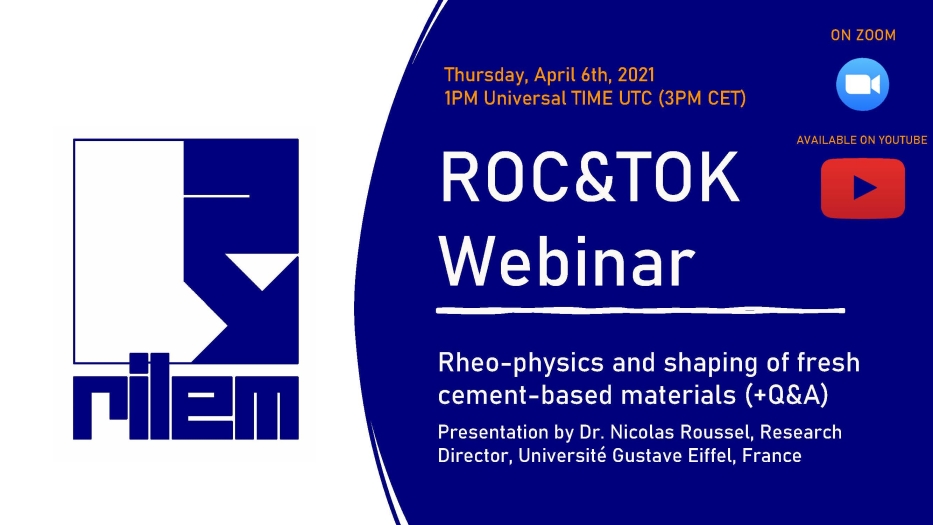933x525 pixels.
Task: Click the 'Thursday, April 6th, 2021' date text
Action: (x=549, y=75)
